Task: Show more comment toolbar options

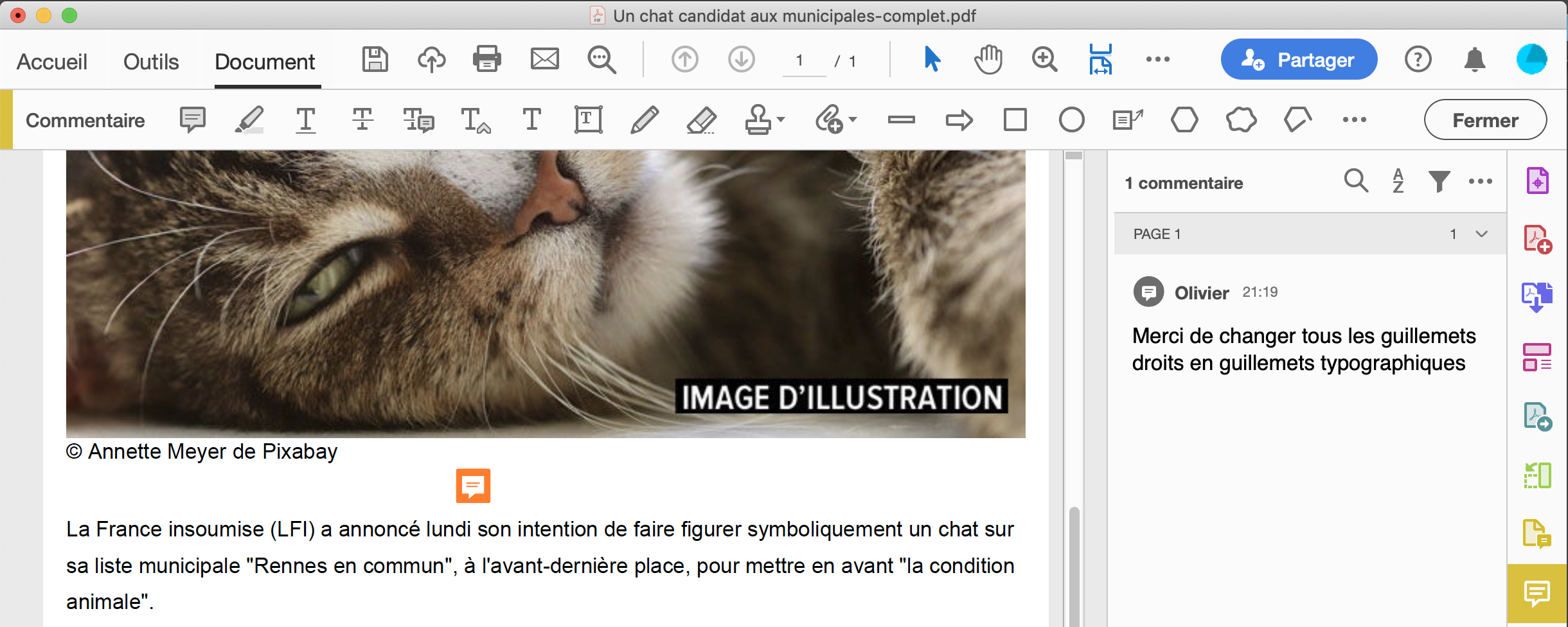Action: tap(1354, 120)
